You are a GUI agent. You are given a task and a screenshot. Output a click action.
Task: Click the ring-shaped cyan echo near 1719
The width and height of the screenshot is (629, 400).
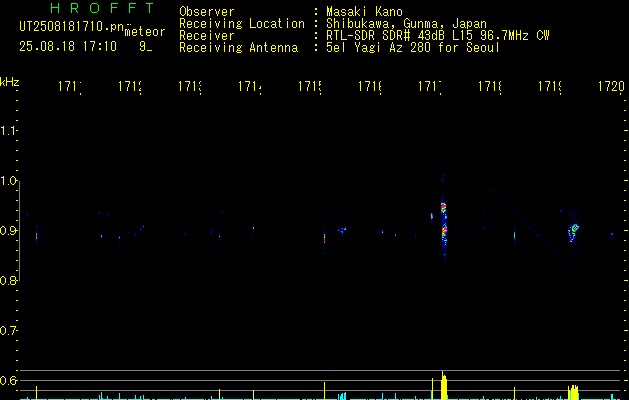573,233
